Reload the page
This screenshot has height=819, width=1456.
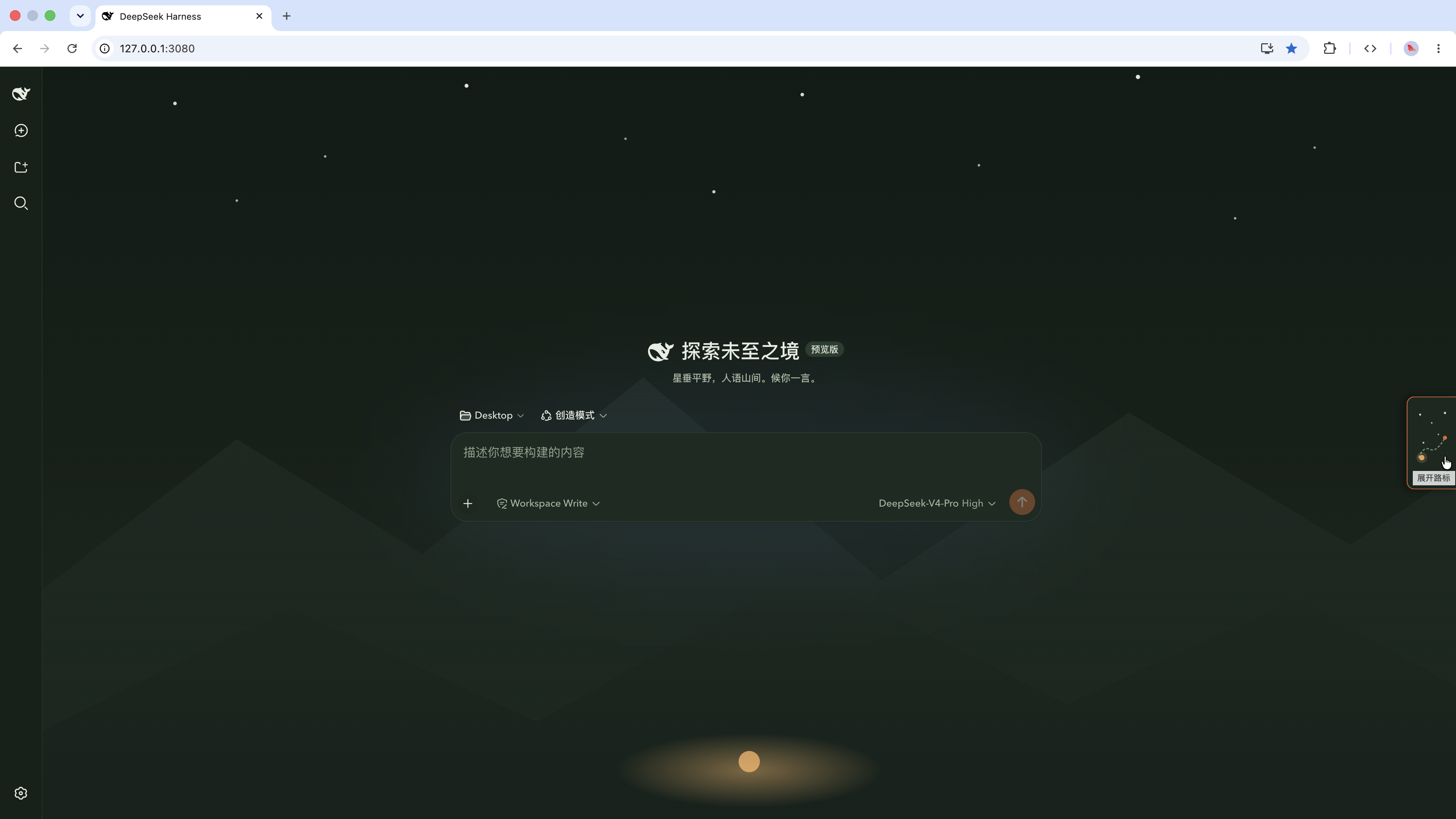point(72,49)
